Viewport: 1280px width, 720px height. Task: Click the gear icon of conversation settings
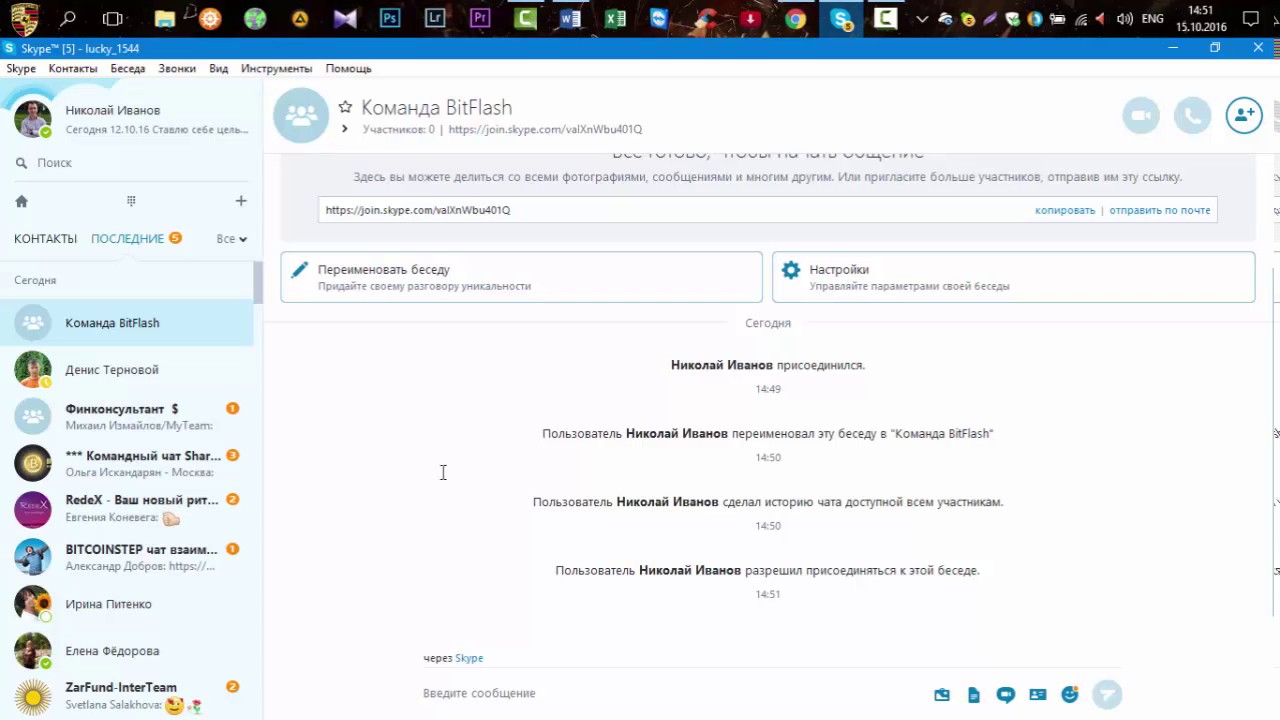[x=791, y=270]
